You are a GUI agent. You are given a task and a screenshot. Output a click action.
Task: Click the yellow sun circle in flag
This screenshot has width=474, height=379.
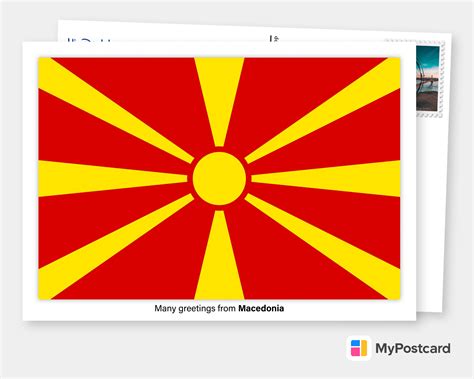point(219,178)
